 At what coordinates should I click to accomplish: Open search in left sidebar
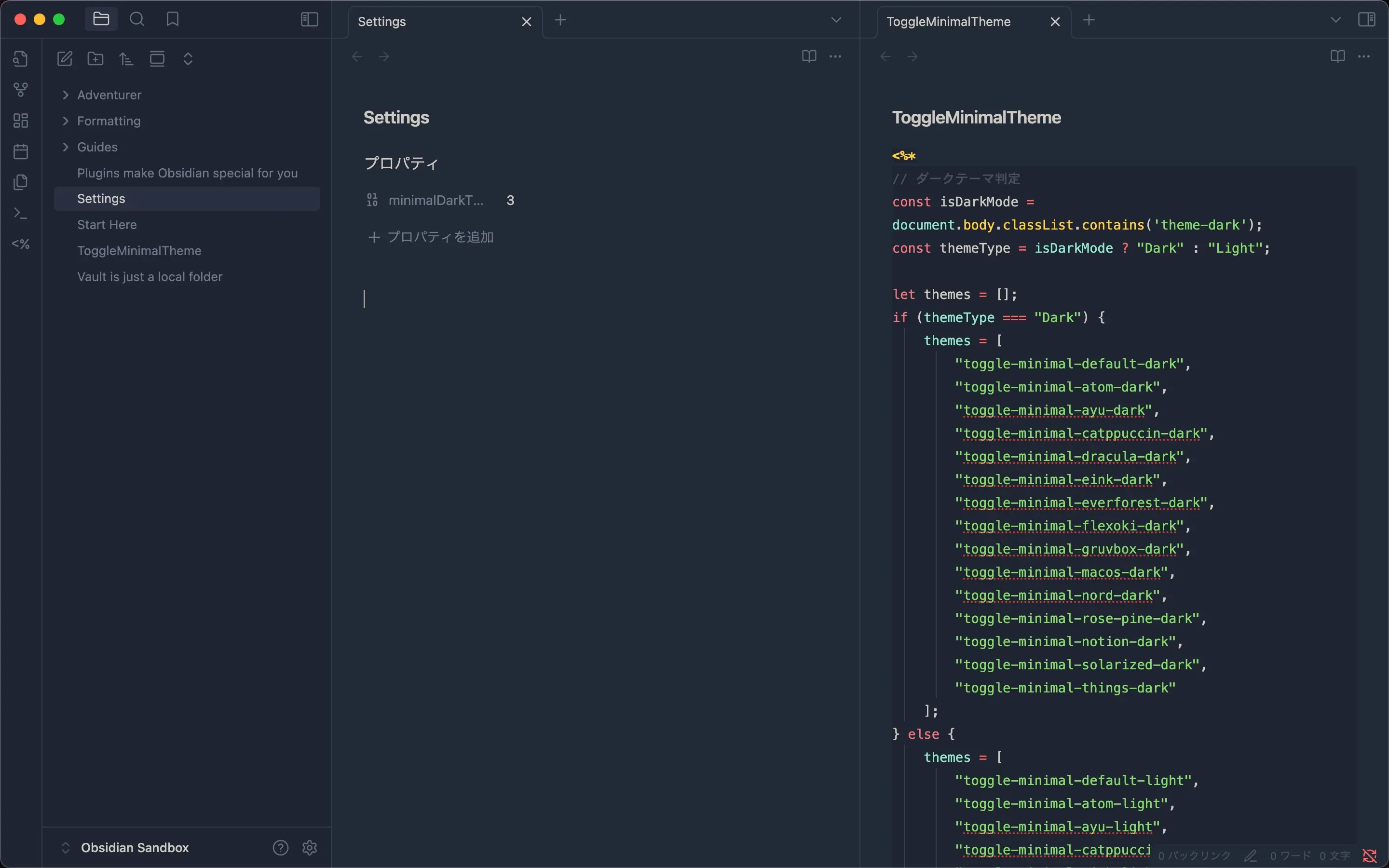pyautogui.click(x=136, y=19)
